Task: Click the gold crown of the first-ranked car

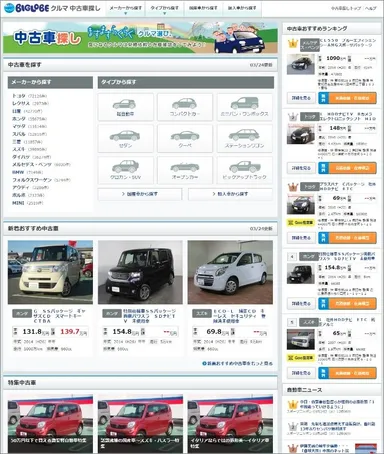Action: (293, 43)
